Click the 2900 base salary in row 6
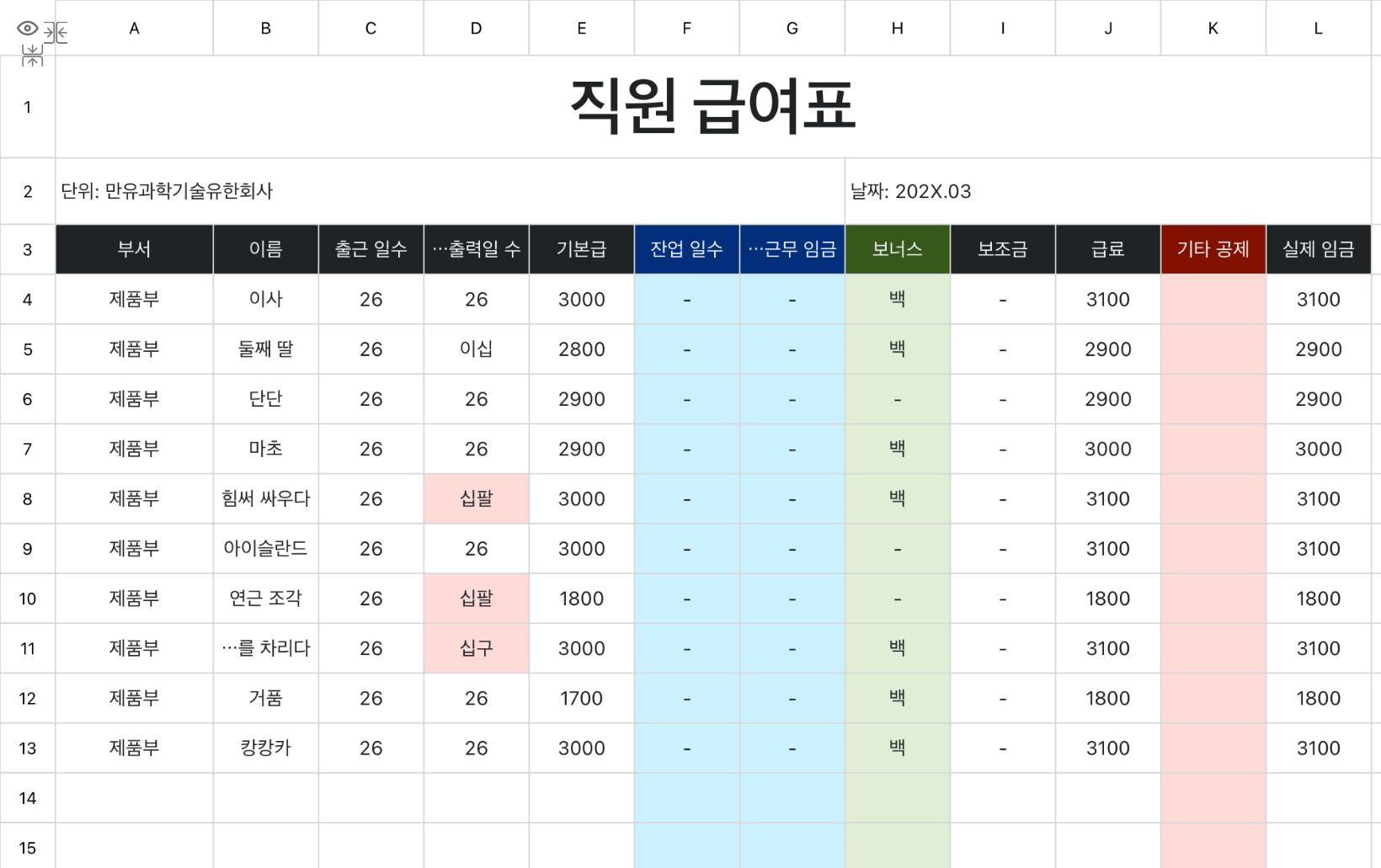The image size is (1381, 868). [x=581, y=399]
